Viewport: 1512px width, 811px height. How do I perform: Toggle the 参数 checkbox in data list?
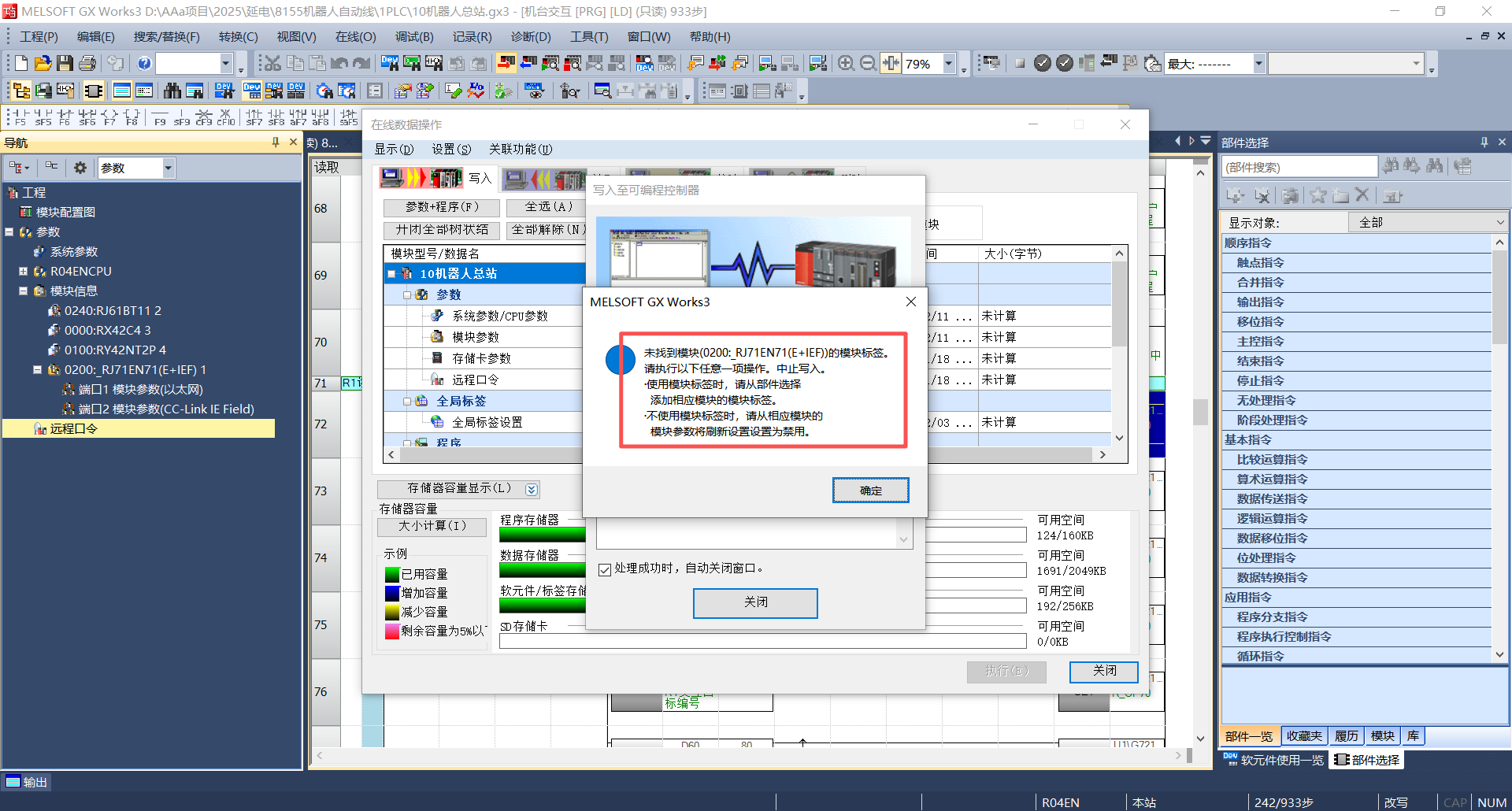[408, 295]
